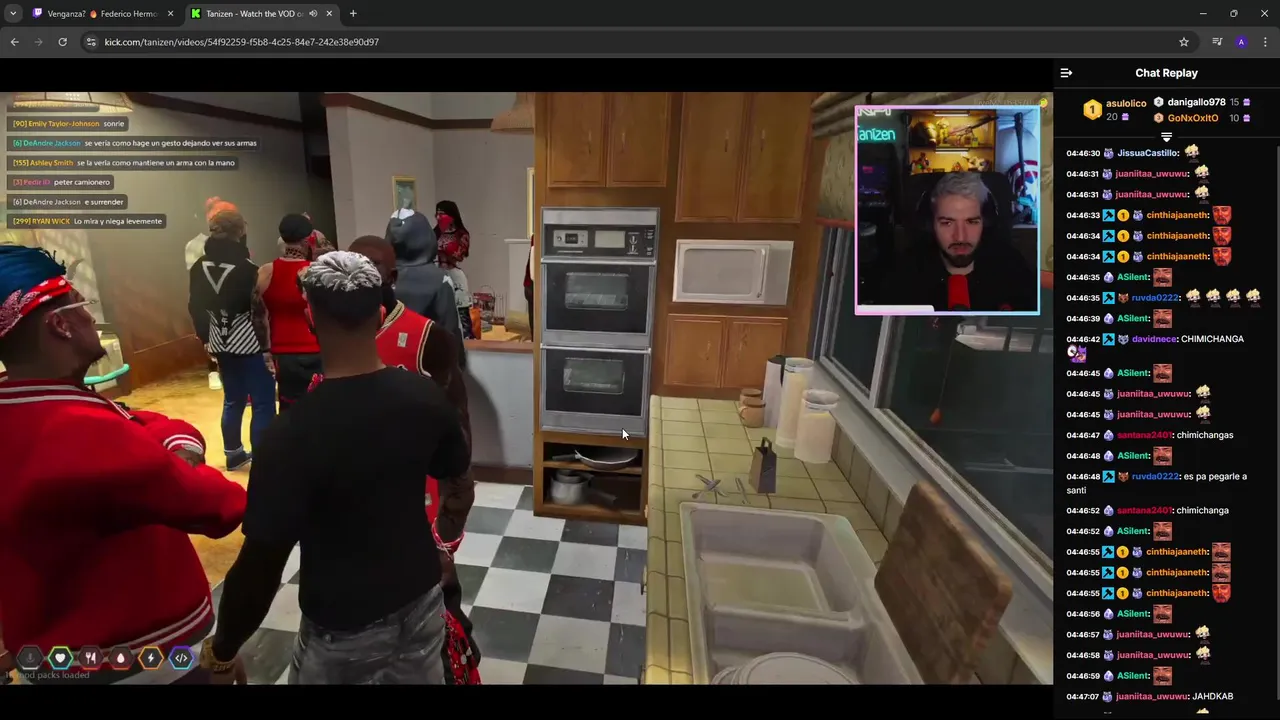The width and height of the screenshot is (1280, 720).
Task: Switch to the Venganza Federico tab
Action: (103, 14)
